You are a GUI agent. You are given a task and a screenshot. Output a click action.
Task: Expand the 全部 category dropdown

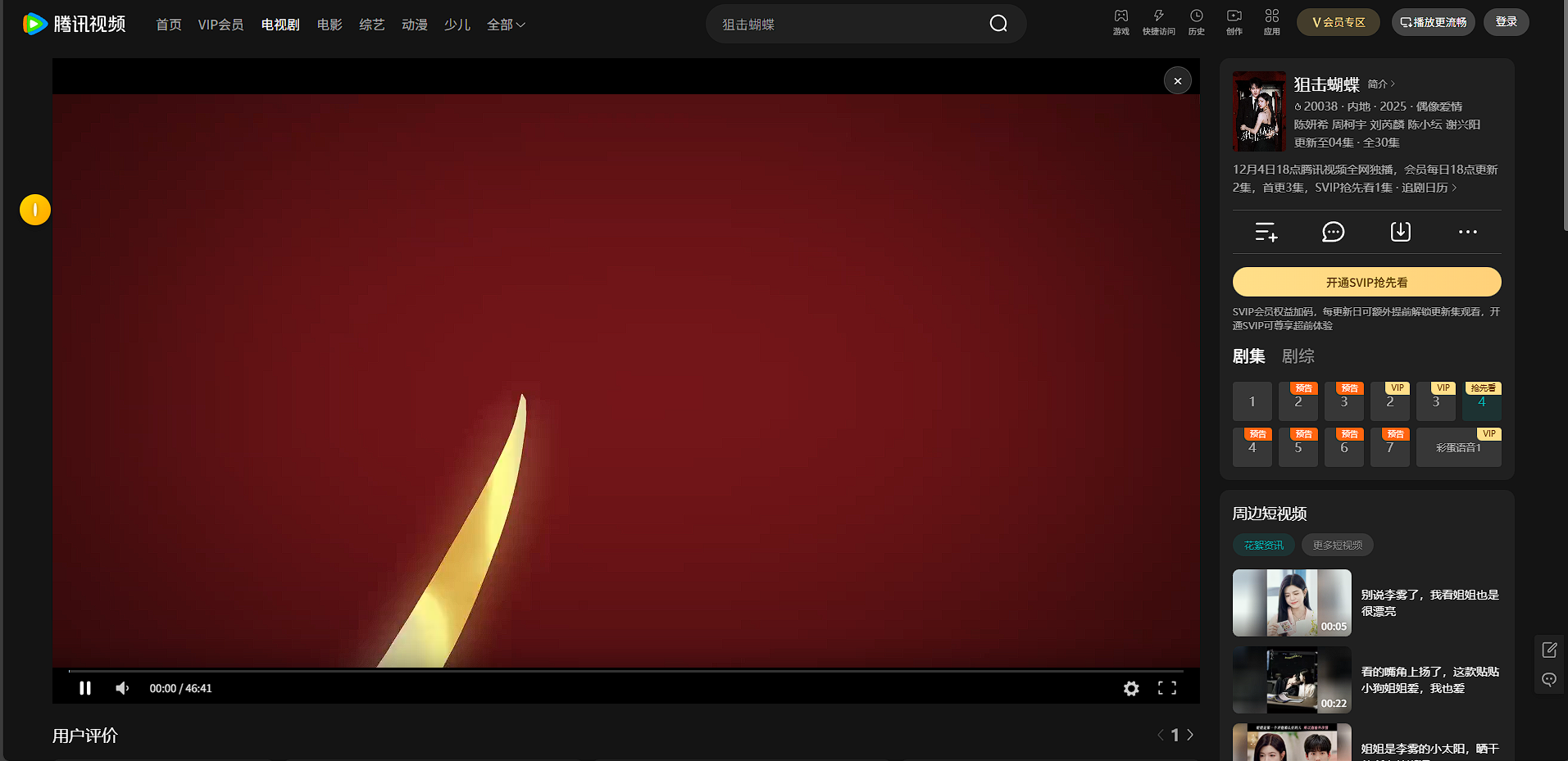pyautogui.click(x=506, y=25)
